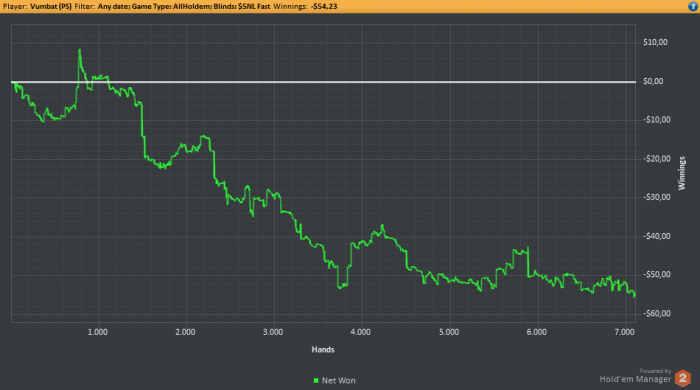Screen dimensions: 700x390
Task: Click the Winnings vertical axis title
Action: click(x=682, y=173)
